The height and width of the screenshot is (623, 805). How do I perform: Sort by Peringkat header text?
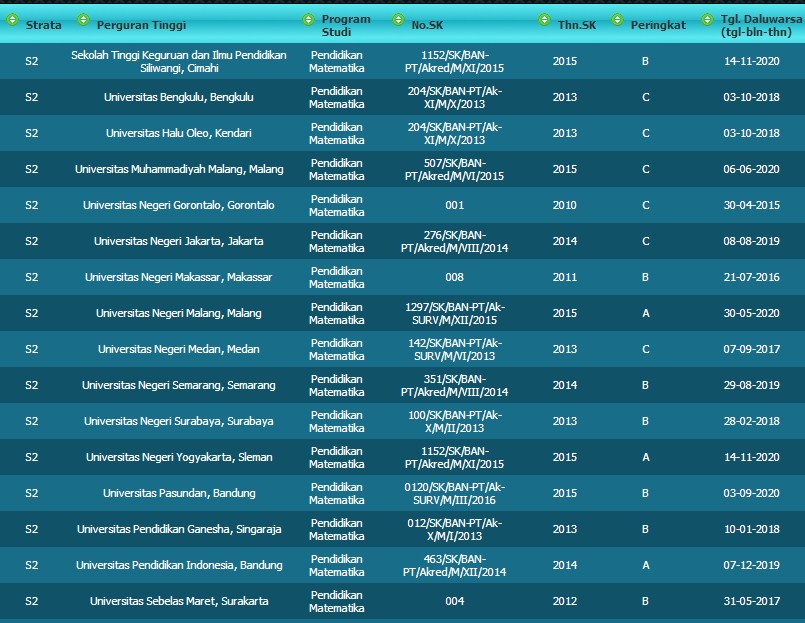coord(658,25)
